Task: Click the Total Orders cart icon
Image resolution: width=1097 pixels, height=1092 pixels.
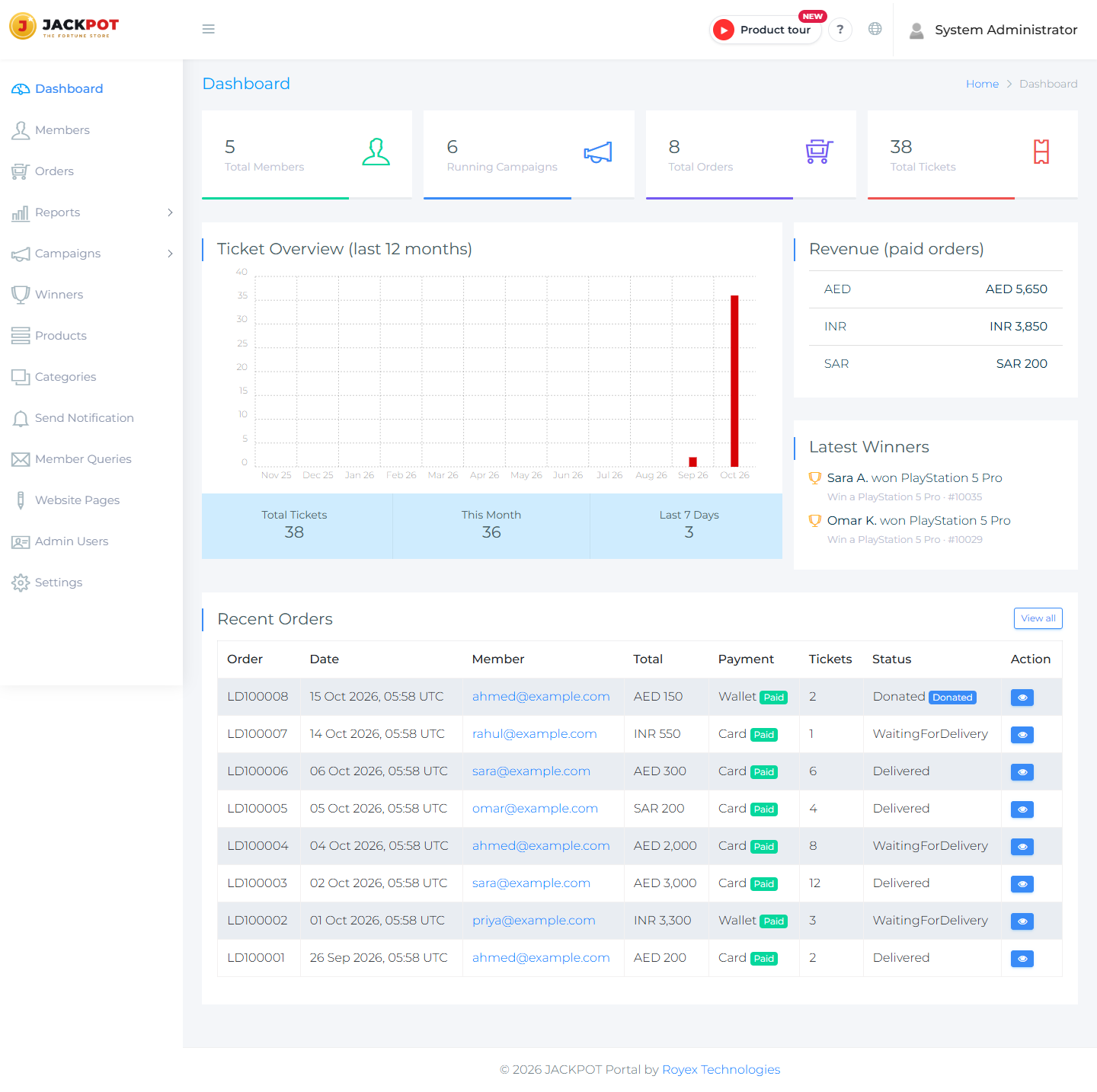Action: (820, 152)
